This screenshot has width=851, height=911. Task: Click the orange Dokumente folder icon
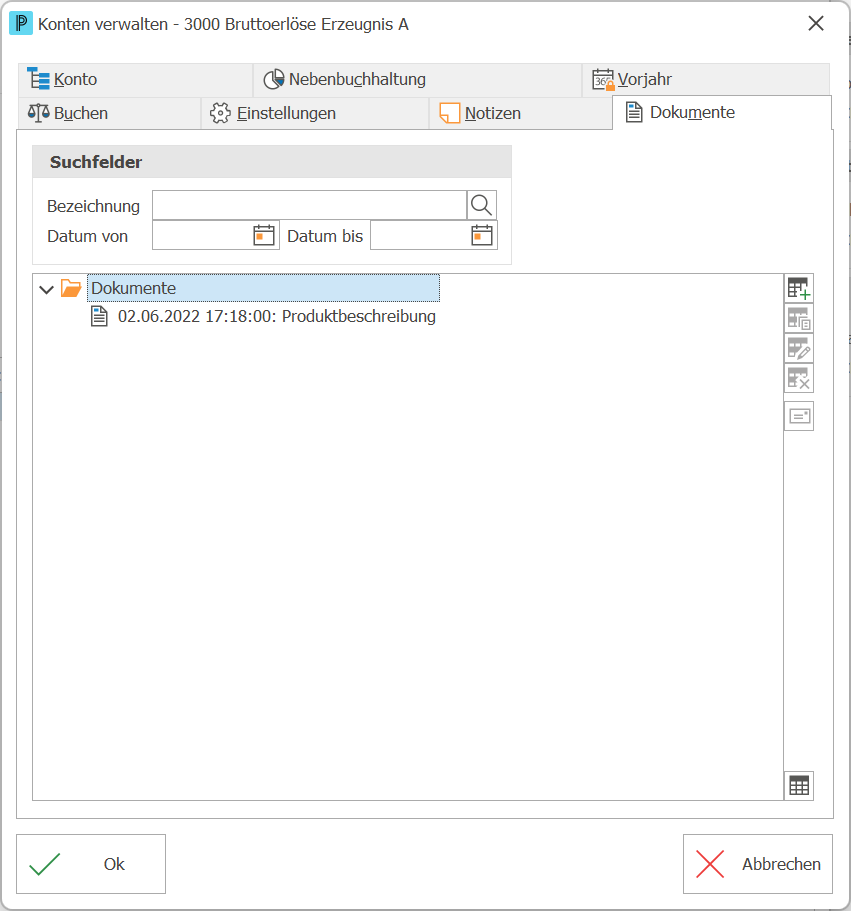[x=71, y=288]
